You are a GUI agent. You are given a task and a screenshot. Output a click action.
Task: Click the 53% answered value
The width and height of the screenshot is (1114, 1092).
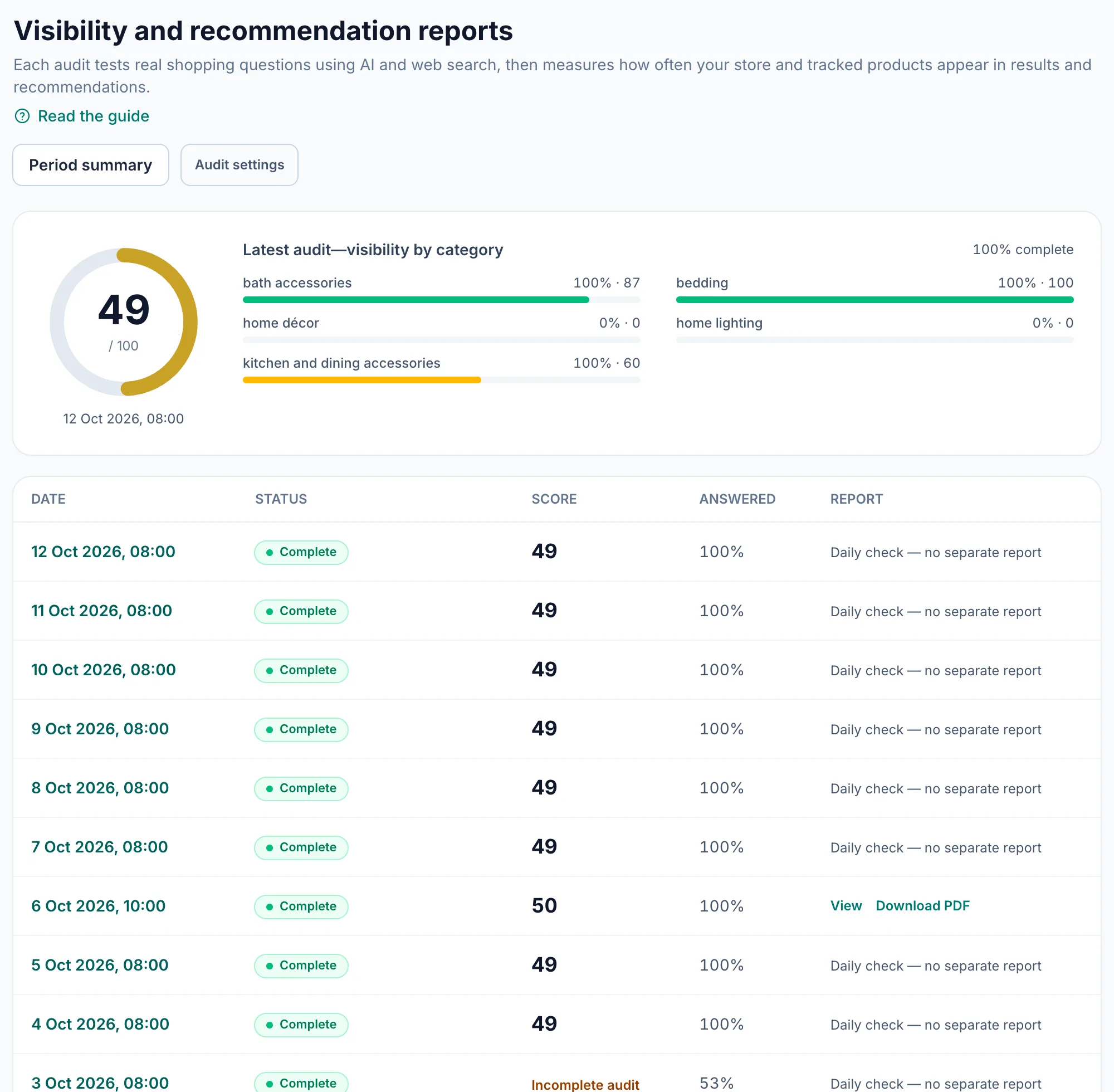click(717, 1083)
